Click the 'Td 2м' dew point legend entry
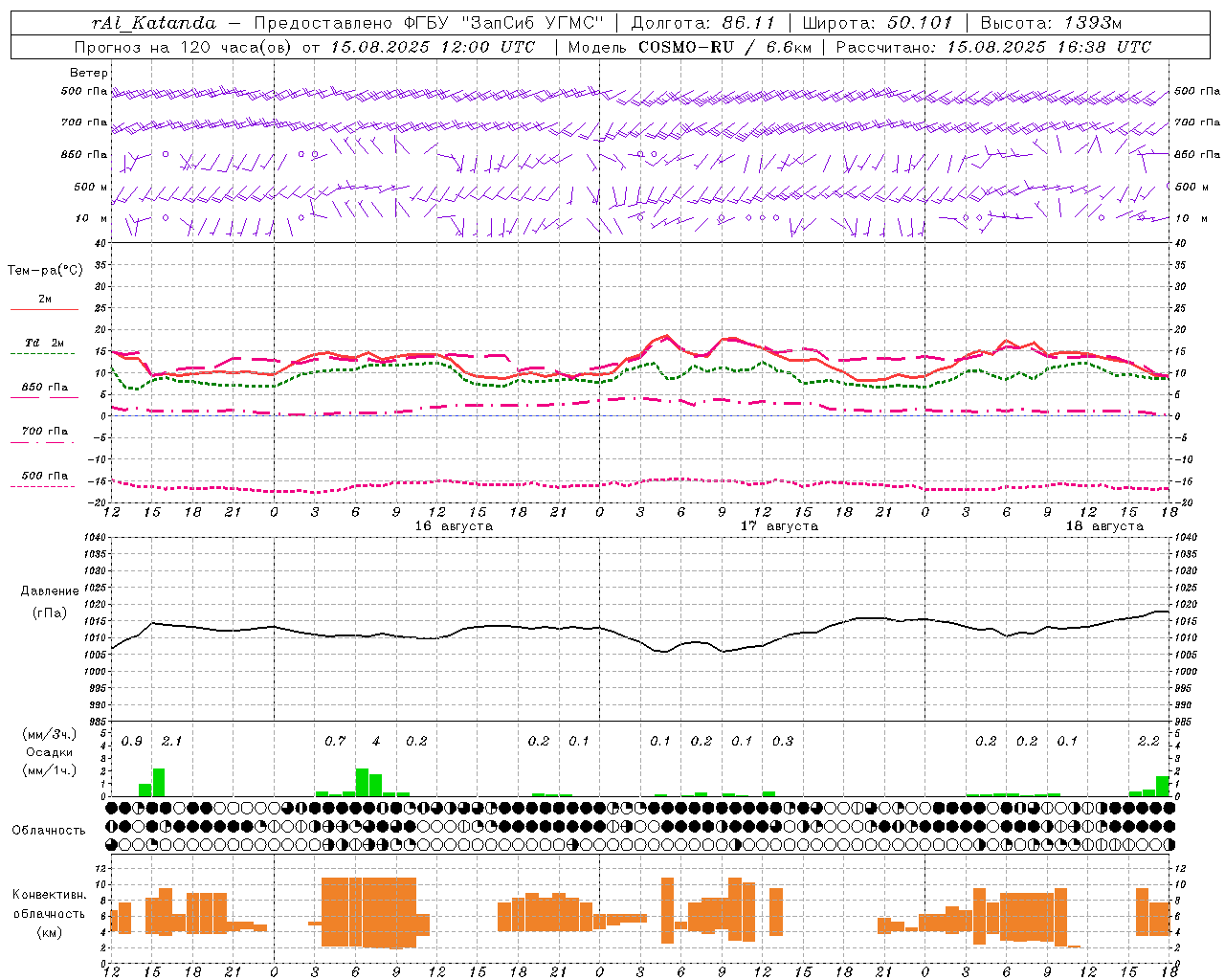1225x980 pixels. point(44,343)
